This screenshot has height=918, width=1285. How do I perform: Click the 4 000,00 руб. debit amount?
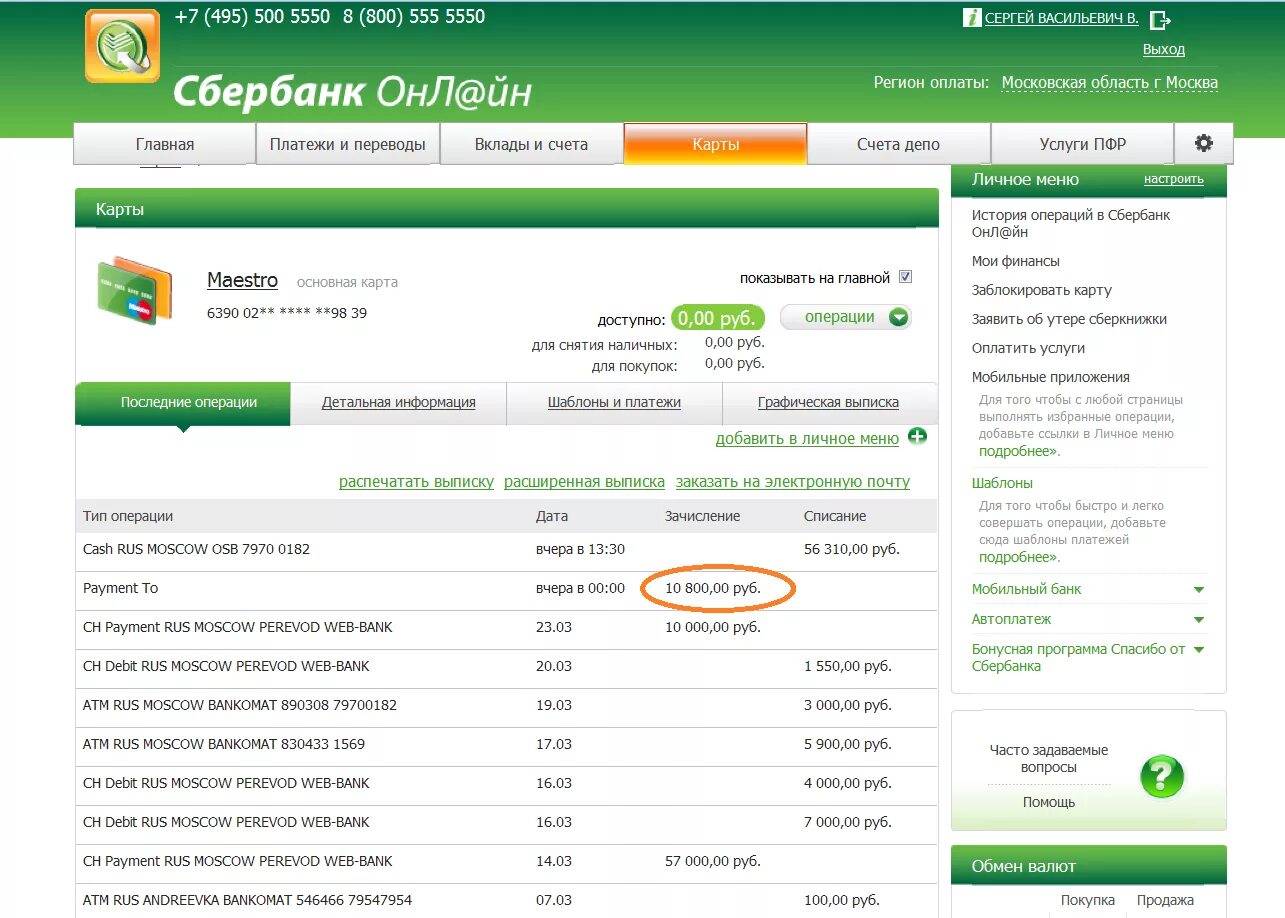point(847,783)
